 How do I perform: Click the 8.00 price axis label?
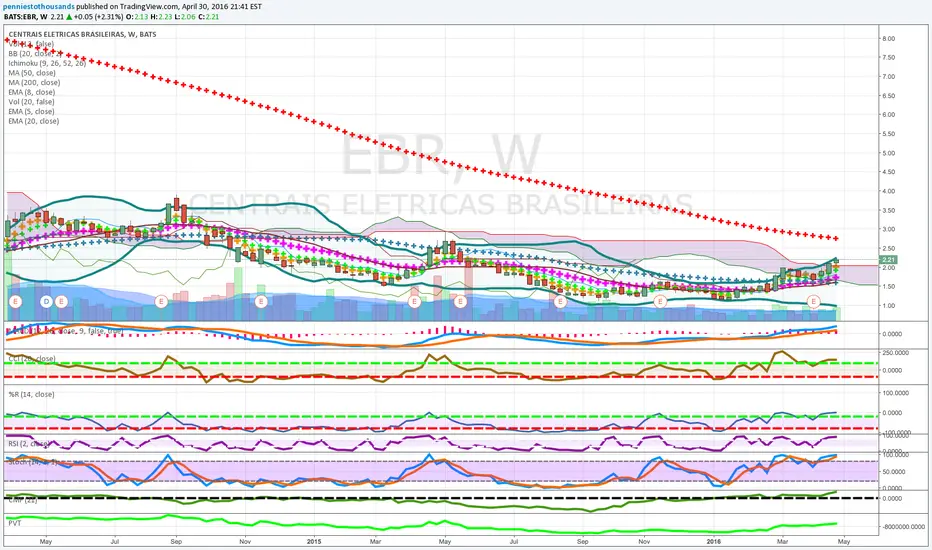click(x=889, y=38)
